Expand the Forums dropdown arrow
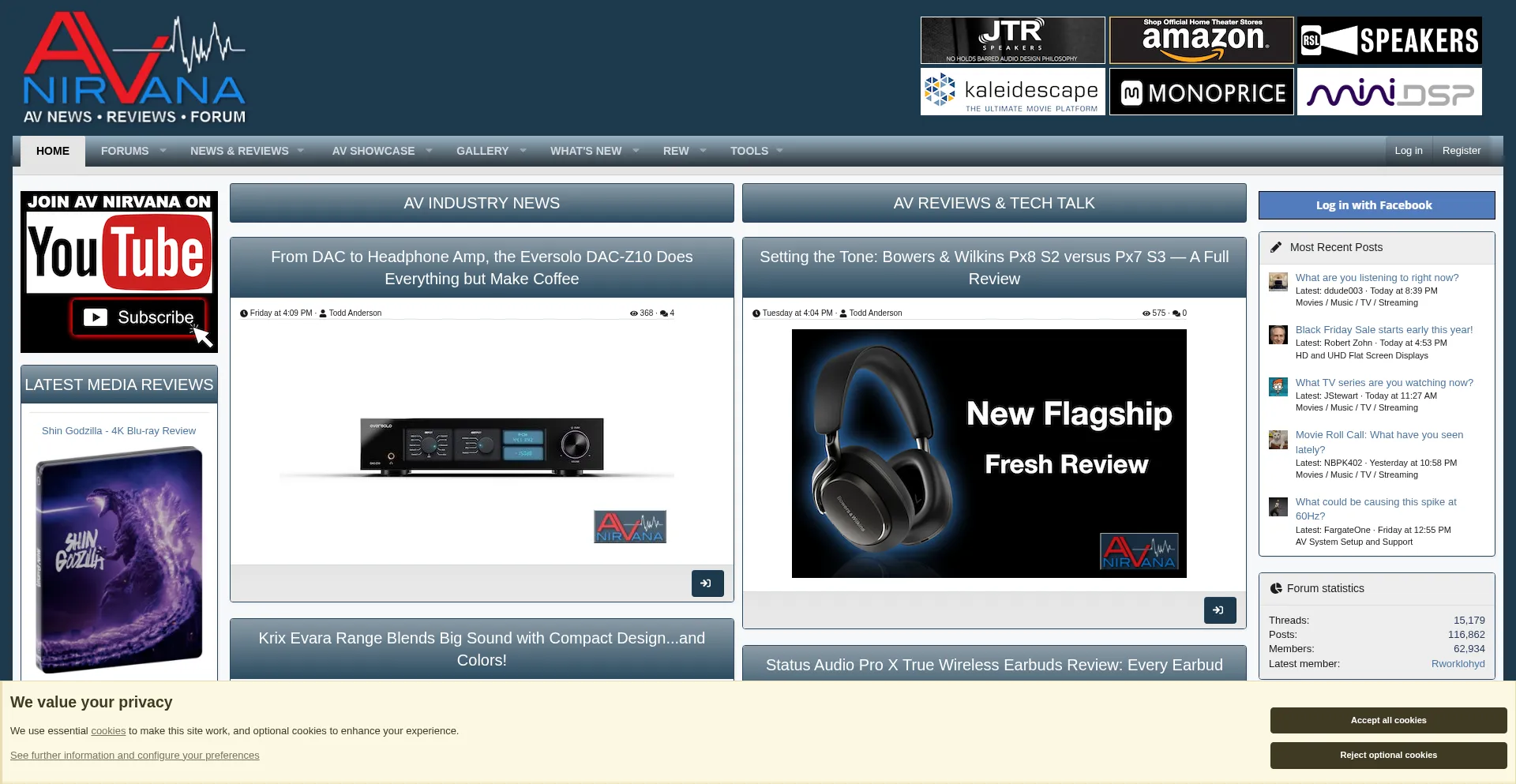 [163, 151]
